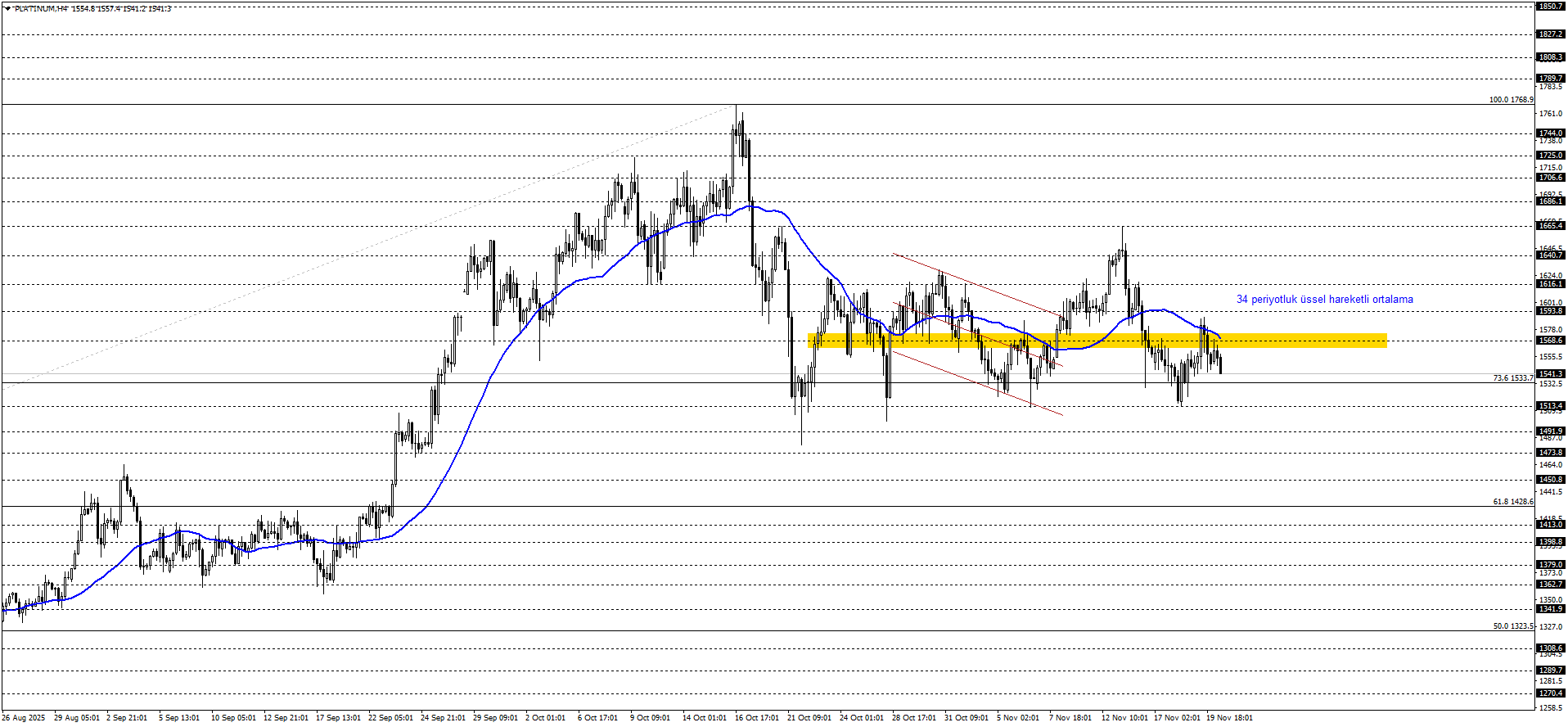Click the blue '34 periyotluk üssel hareketli ortalama' annotation

[1324, 300]
